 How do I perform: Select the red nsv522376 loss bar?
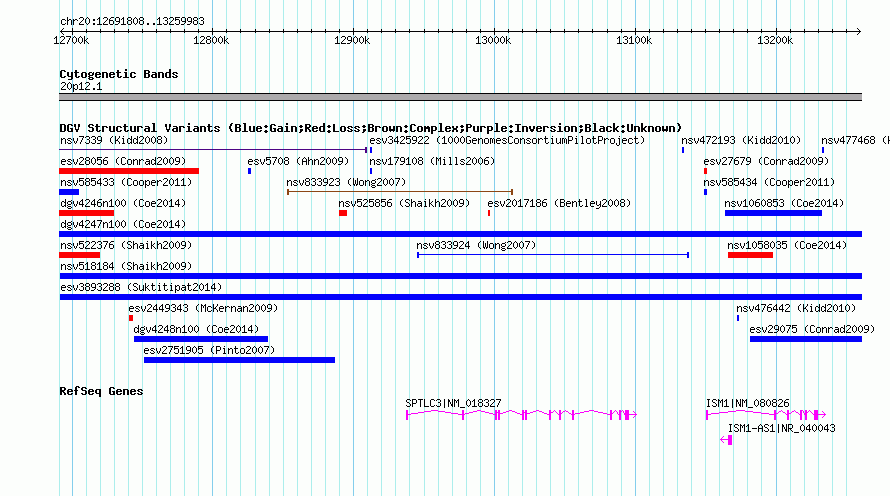pos(80,255)
